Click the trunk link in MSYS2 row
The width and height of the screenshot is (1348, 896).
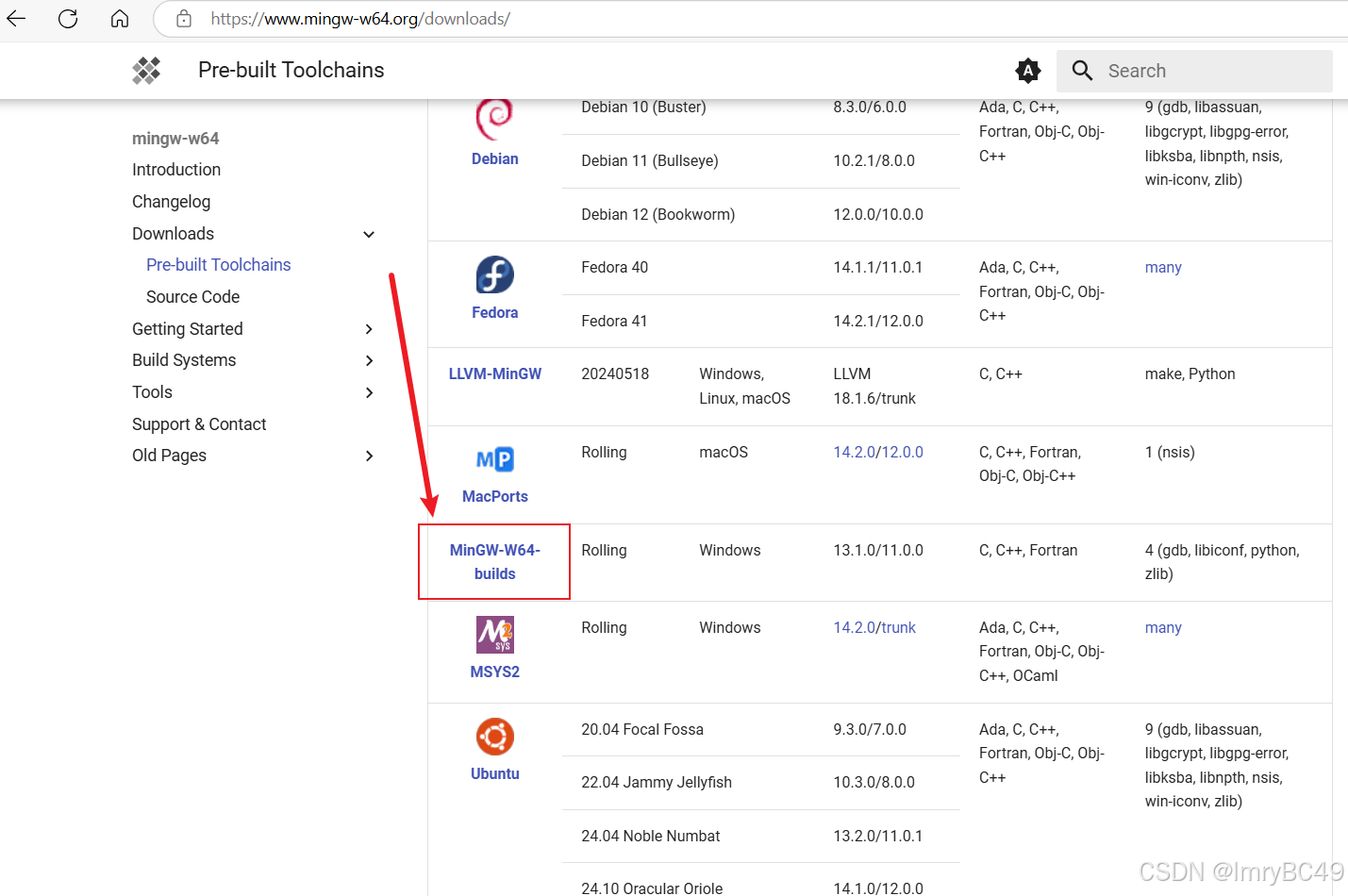899,628
